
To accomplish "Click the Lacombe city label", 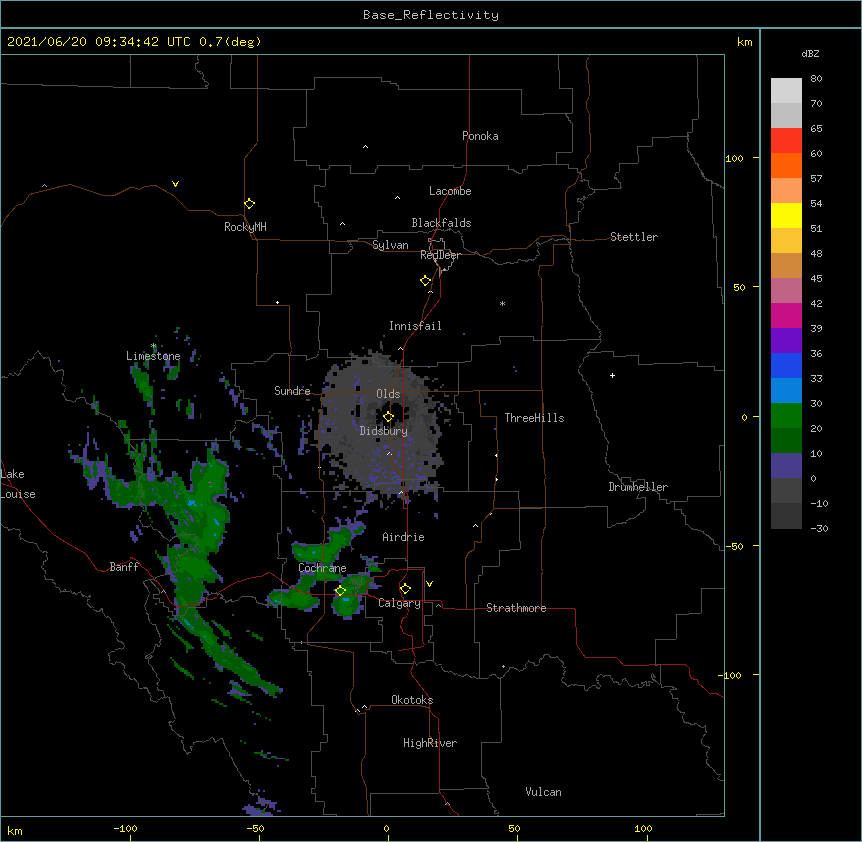I will (x=450, y=191).
